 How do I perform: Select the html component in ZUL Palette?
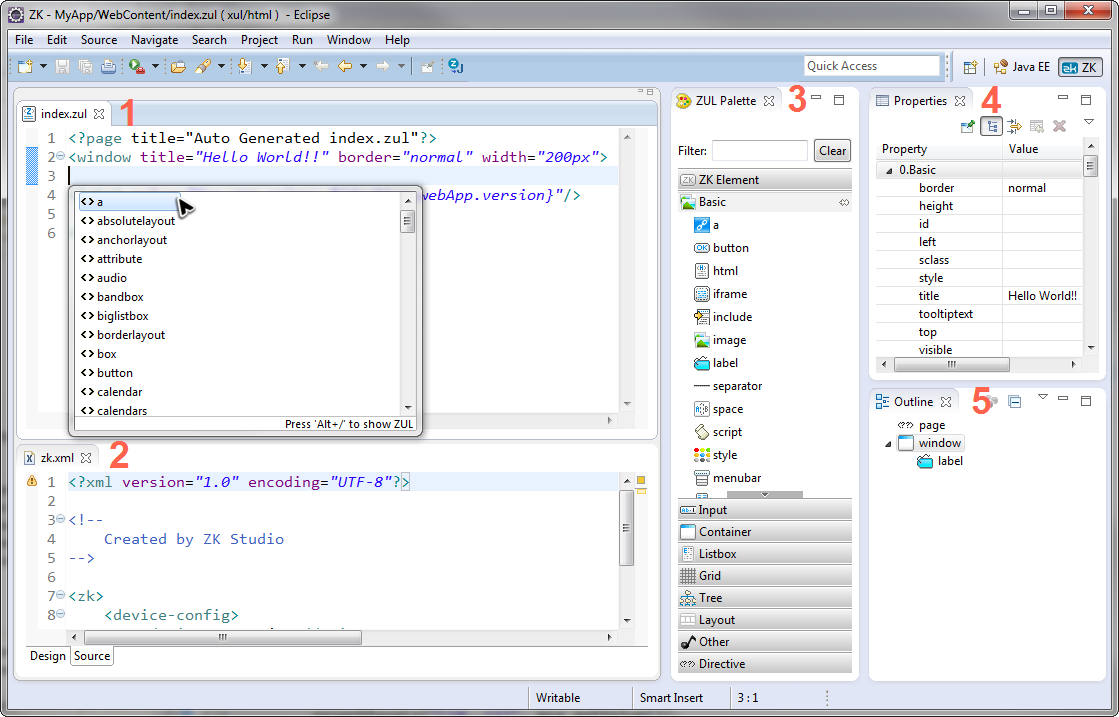[717, 271]
